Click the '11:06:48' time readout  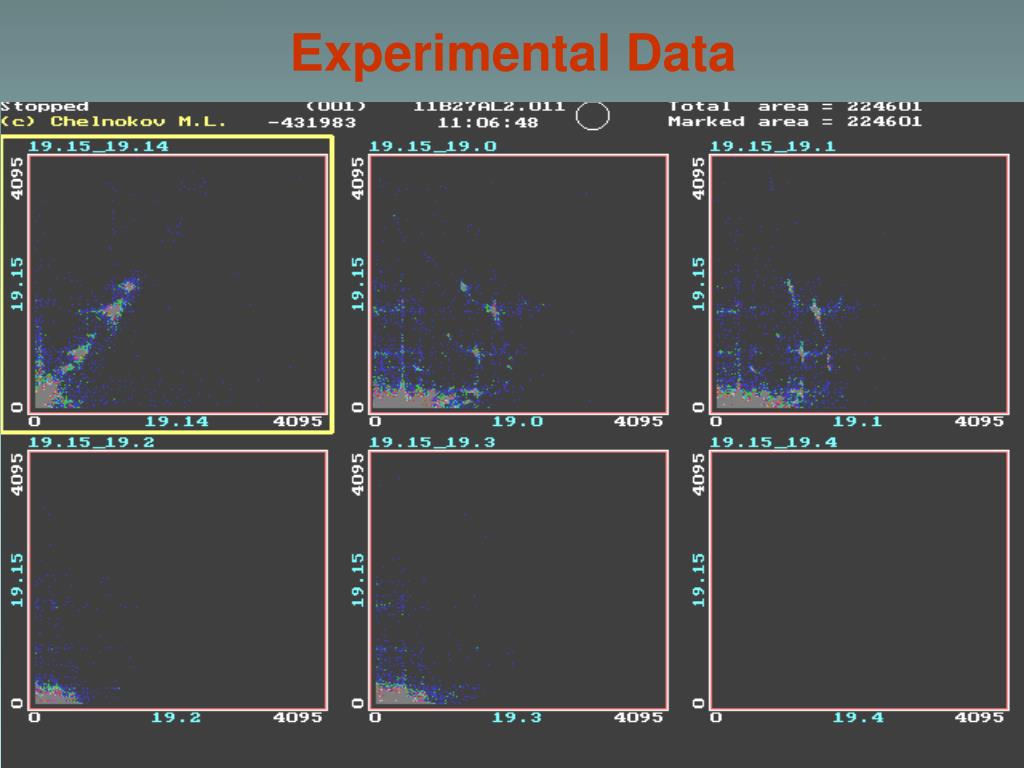click(487, 122)
